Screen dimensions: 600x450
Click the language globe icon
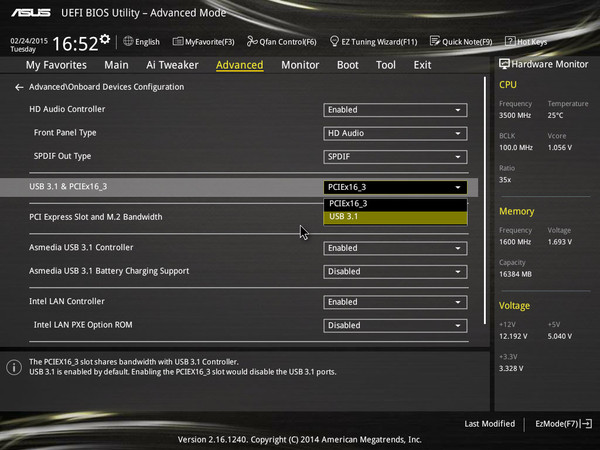(128, 41)
